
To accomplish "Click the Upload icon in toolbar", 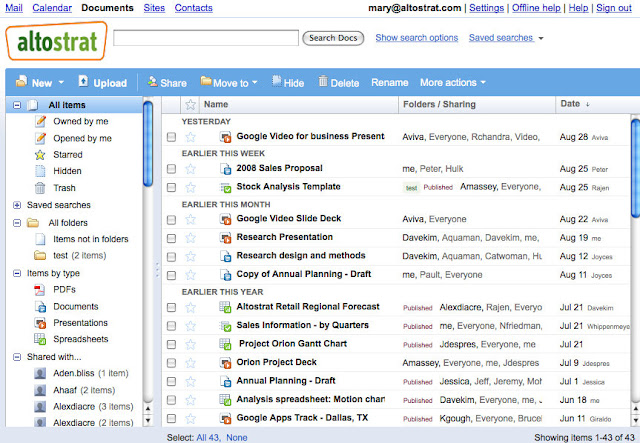I will coord(84,82).
